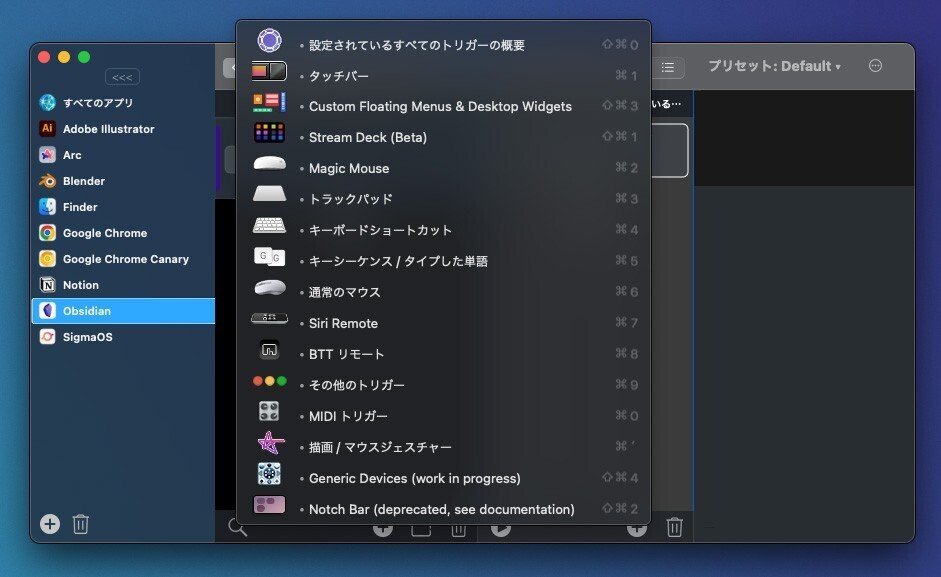This screenshot has width=941, height=577.
Task: Choose Magic Mouse menu item
Action: (443, 169)
